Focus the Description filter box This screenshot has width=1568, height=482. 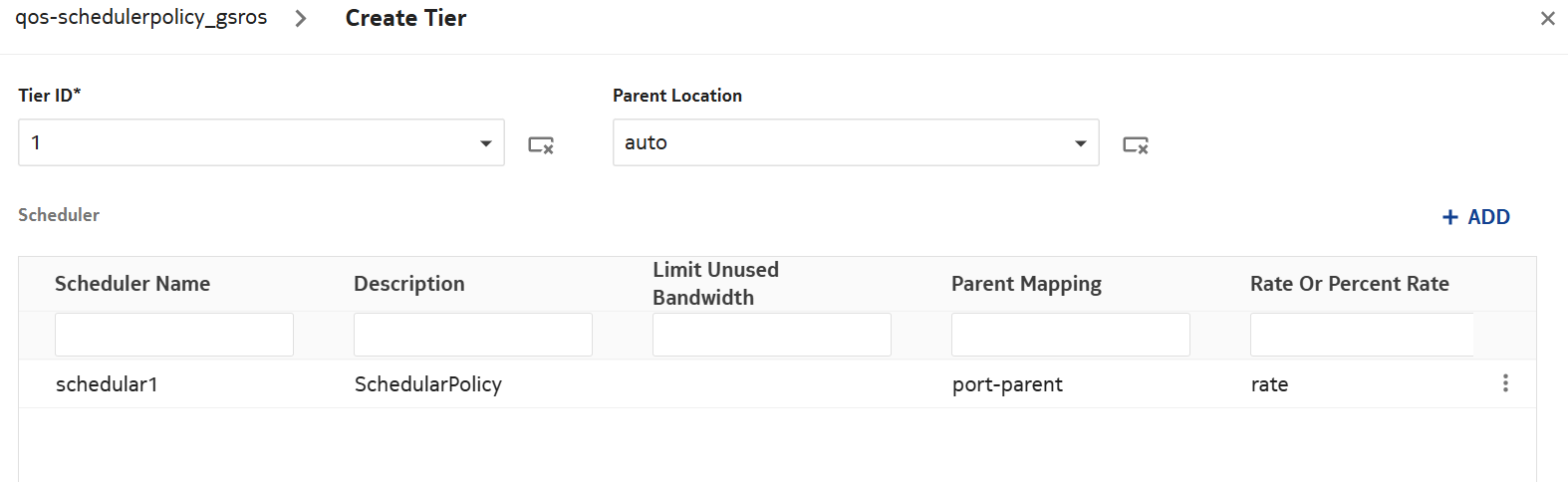(x=473, y=335)
